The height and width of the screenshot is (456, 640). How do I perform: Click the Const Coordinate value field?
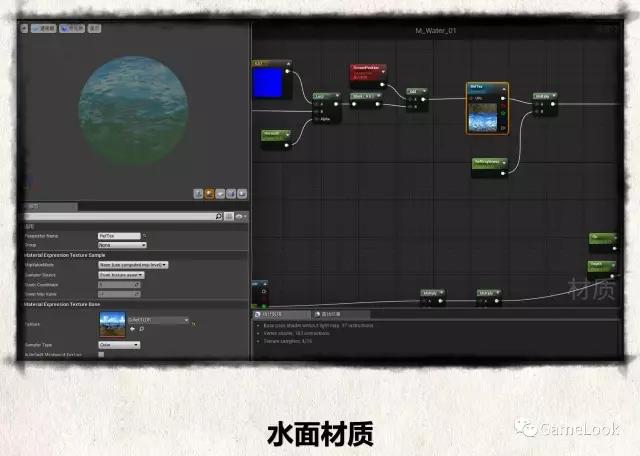[x=119, y=285]
